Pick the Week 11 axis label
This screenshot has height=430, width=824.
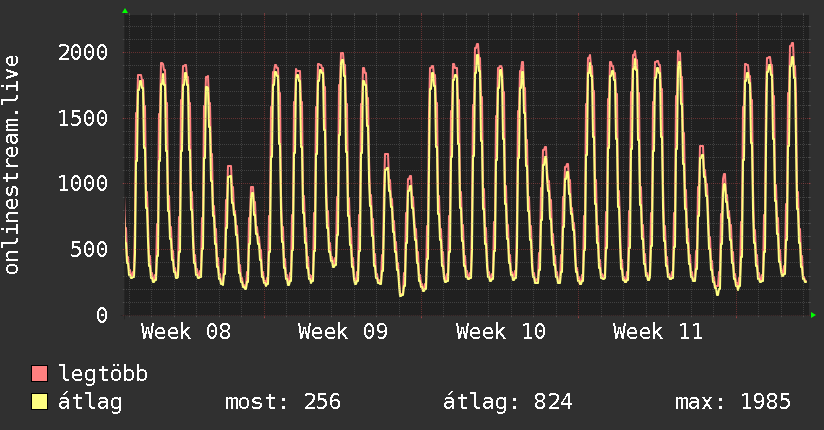tap(658, 332)
